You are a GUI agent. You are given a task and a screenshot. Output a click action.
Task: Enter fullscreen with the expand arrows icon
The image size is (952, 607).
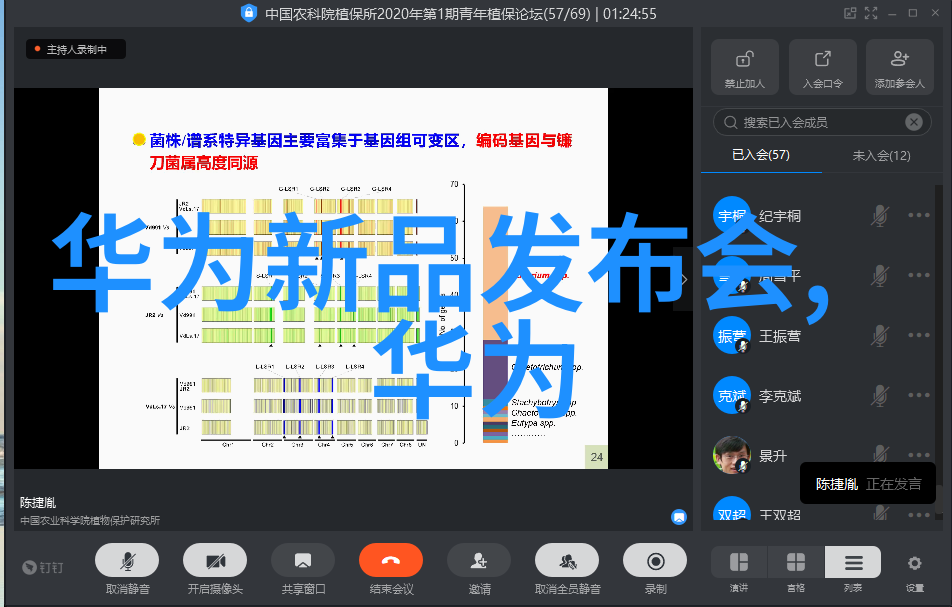(871, 13)
